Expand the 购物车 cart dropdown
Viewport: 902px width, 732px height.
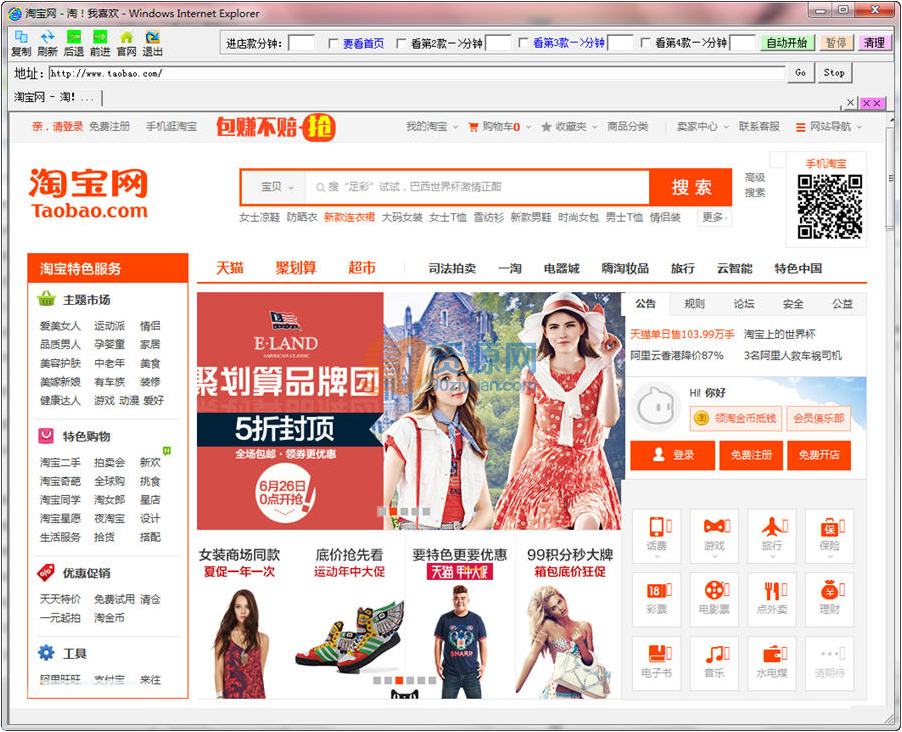pyautogui.click(x=500, y=127)
